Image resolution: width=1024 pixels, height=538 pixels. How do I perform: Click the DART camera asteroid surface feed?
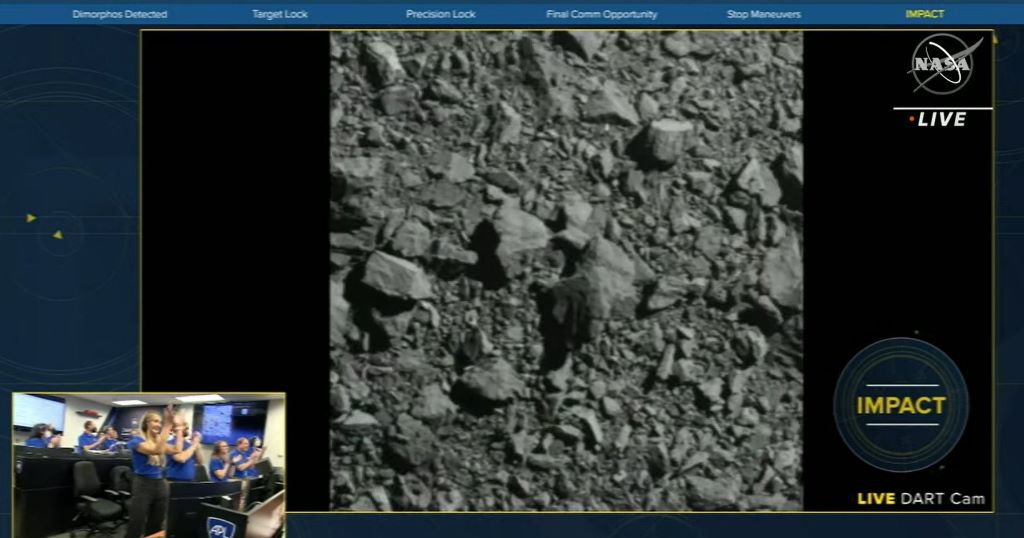click(x=566, y=271)
